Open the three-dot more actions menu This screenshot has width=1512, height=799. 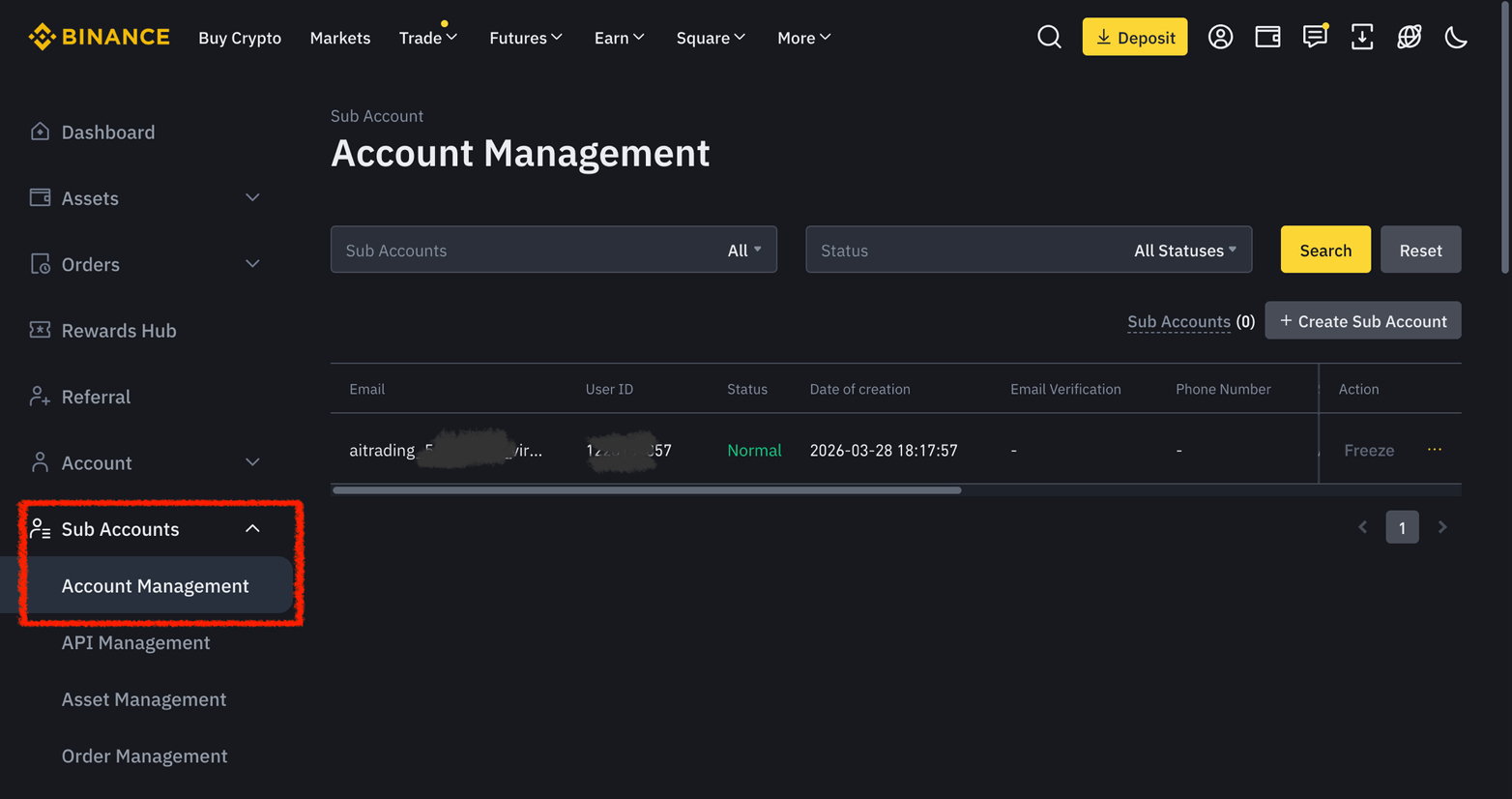click(1435, 450)
